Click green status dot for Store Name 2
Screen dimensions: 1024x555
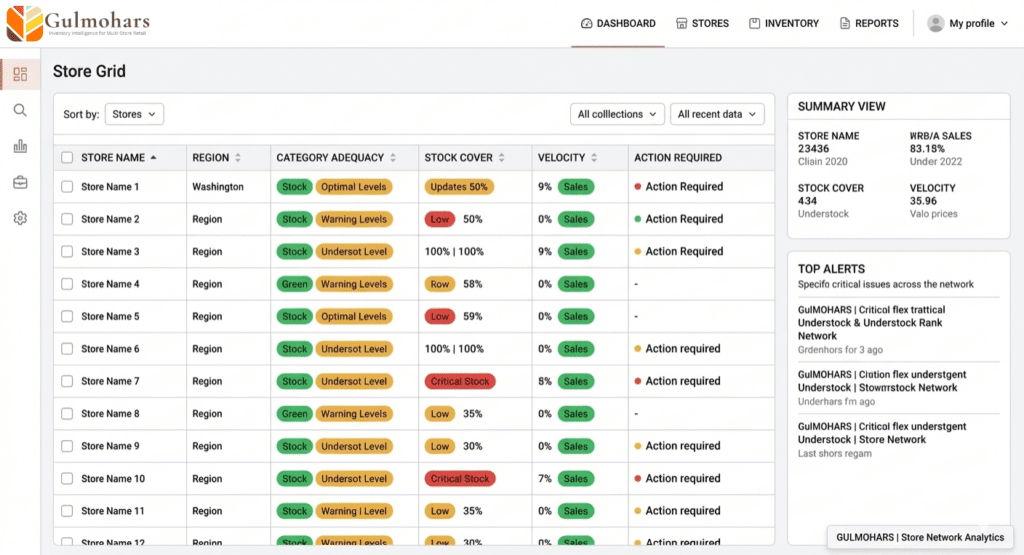click(x=637, y=219)
